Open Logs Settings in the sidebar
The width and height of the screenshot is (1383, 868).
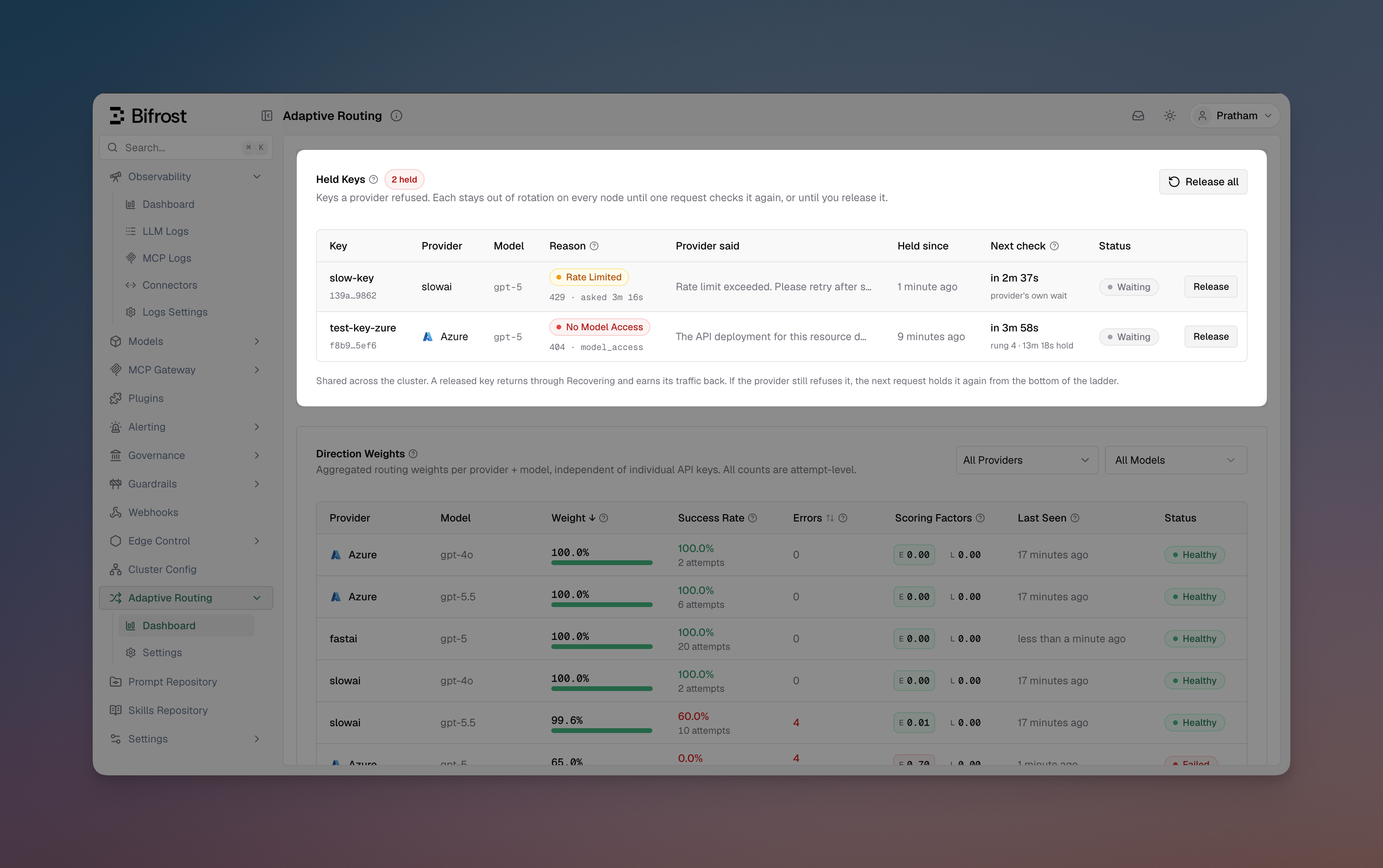point(175,312)
